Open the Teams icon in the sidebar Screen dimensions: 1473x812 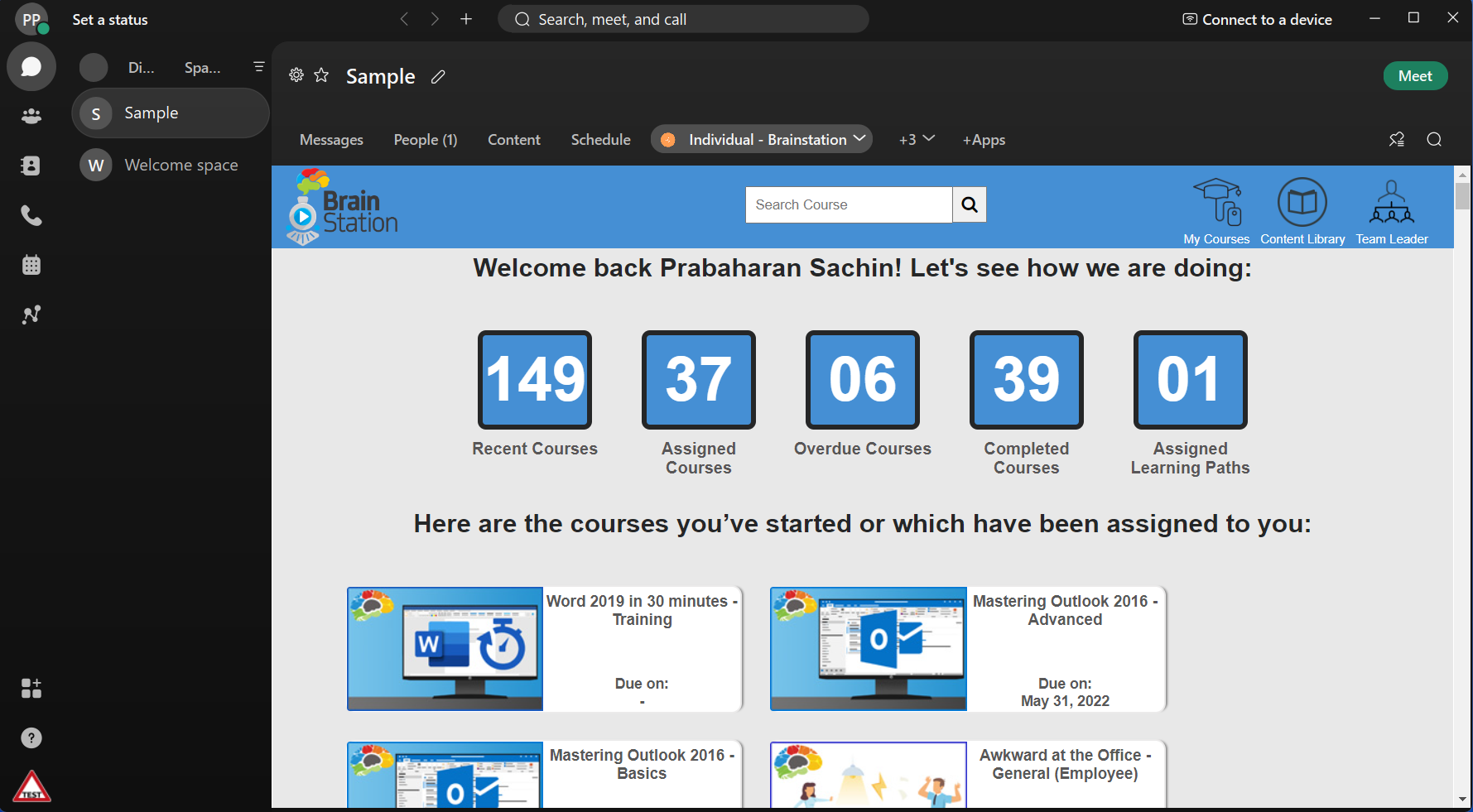tap(31, 117)
